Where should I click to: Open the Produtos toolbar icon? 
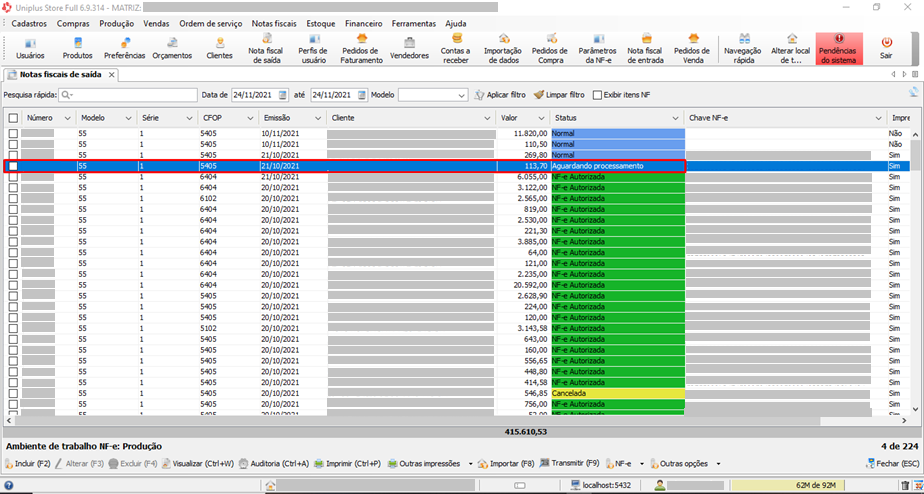coord(78,49)
